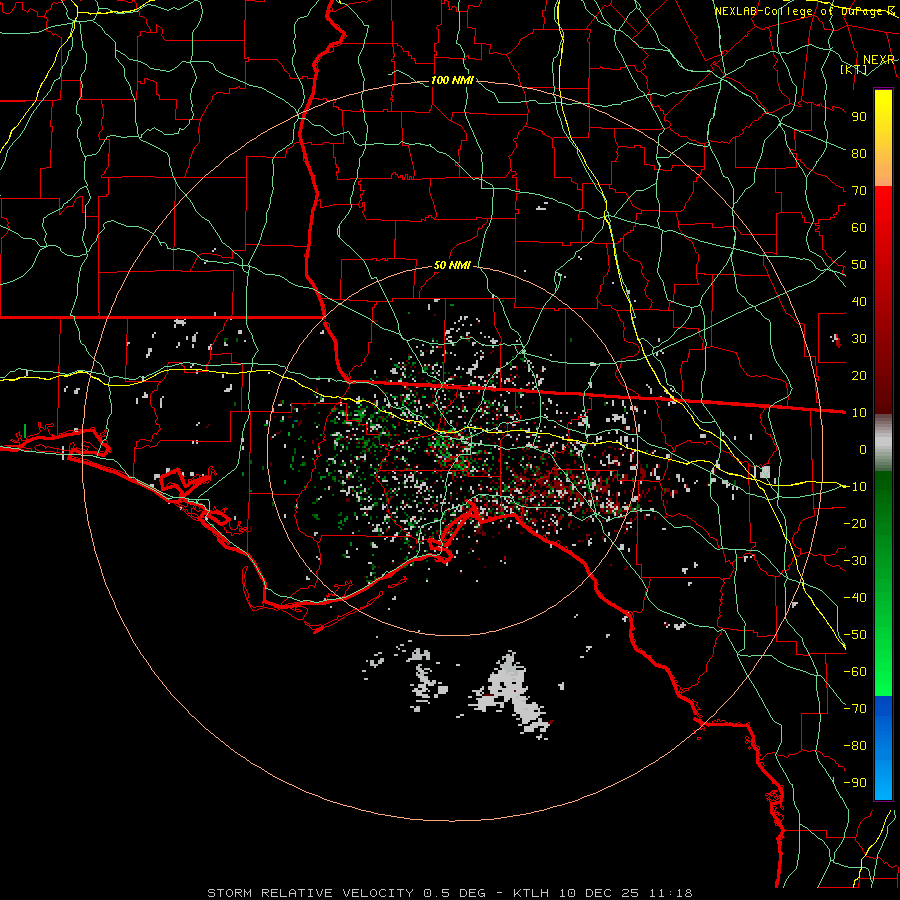Click the "50 NMI" range ring label
This screenshot has height=900, width=900.
tap(452, 265)
